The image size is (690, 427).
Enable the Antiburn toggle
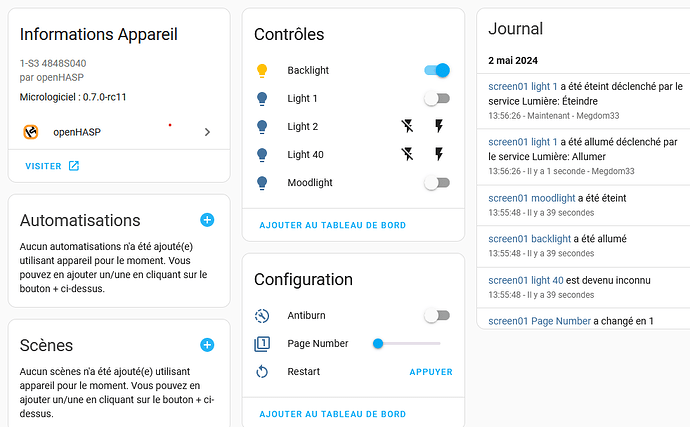[437, 315]
